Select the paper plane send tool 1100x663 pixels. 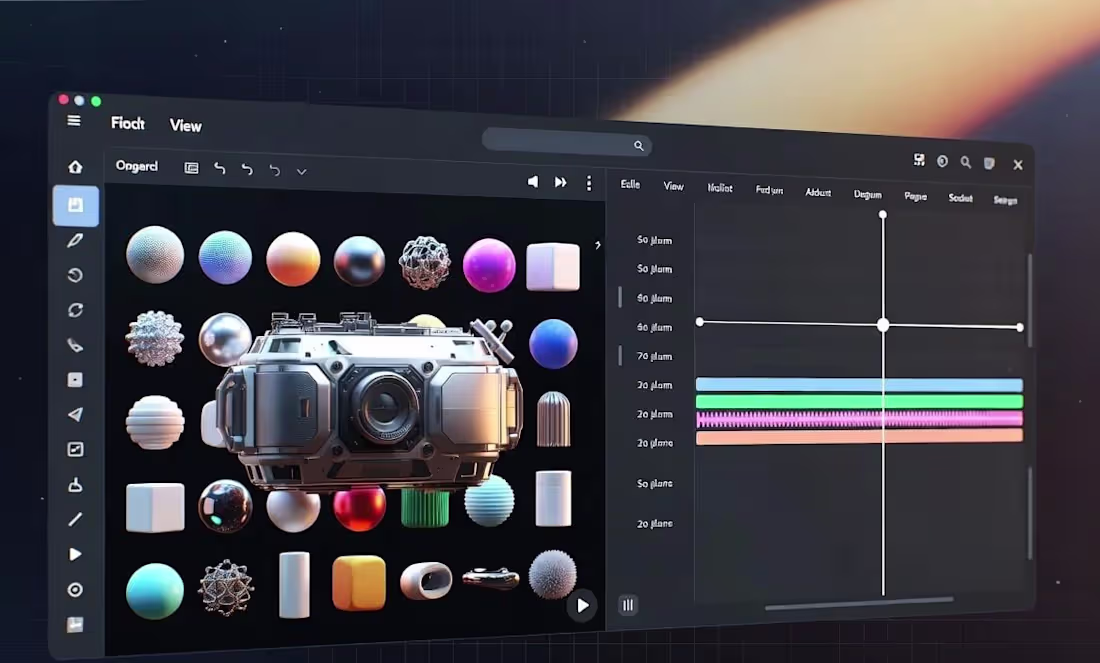pos(75,415)
